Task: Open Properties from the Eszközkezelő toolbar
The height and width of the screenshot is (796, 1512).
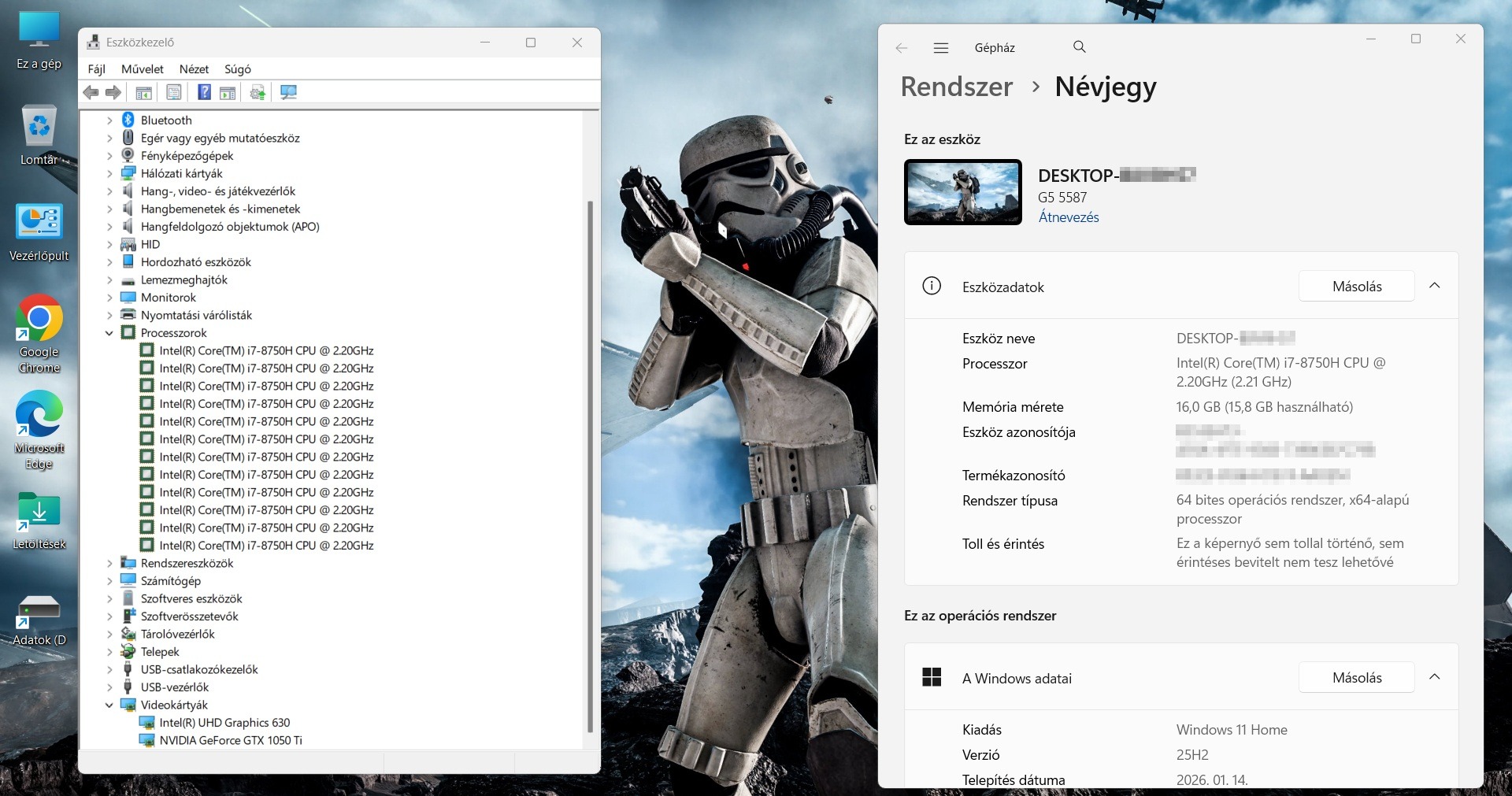Action: point(174,93)
